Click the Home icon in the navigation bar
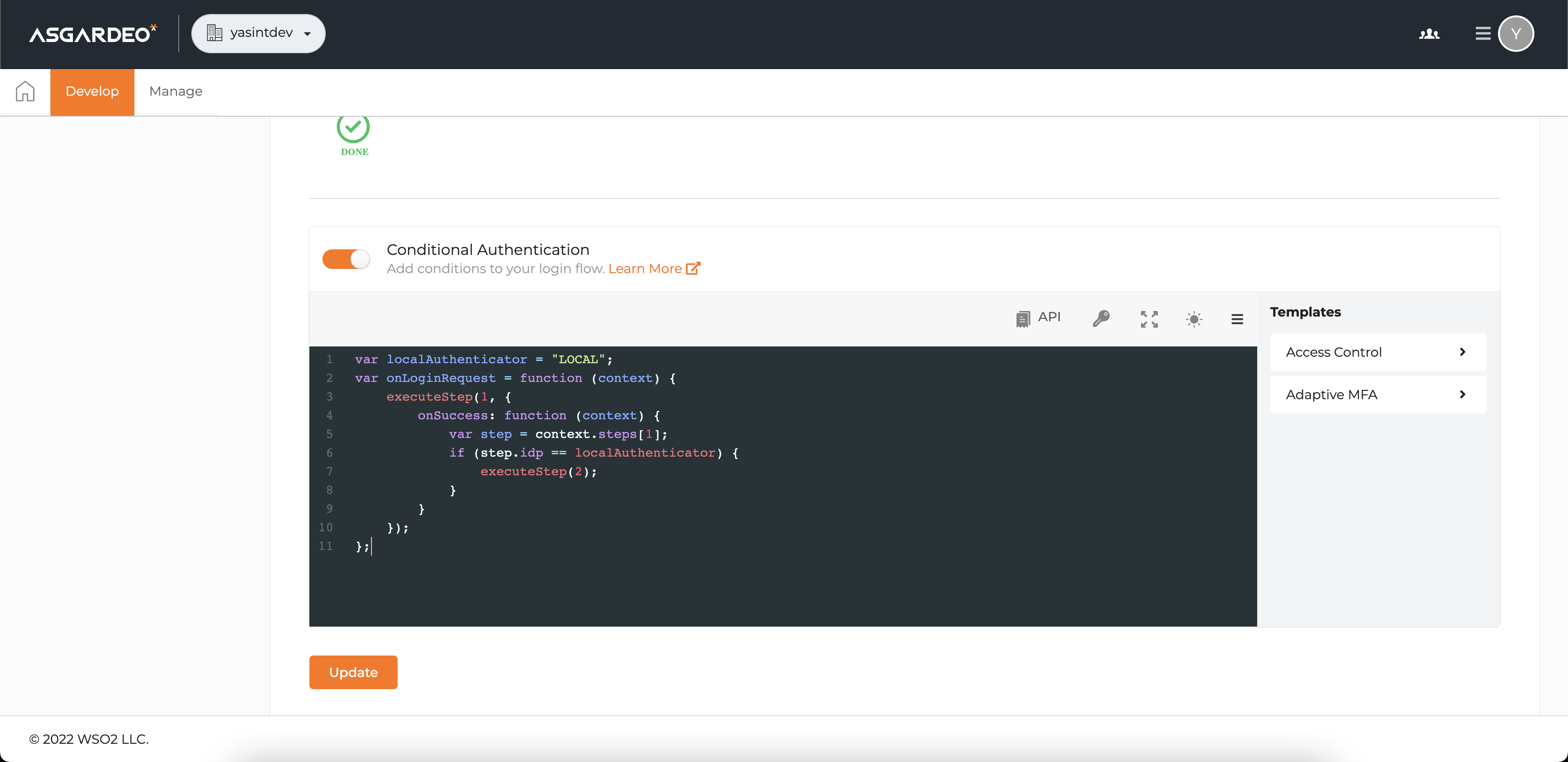This screenshot has height=762, width=1568. tap(25, 91)
